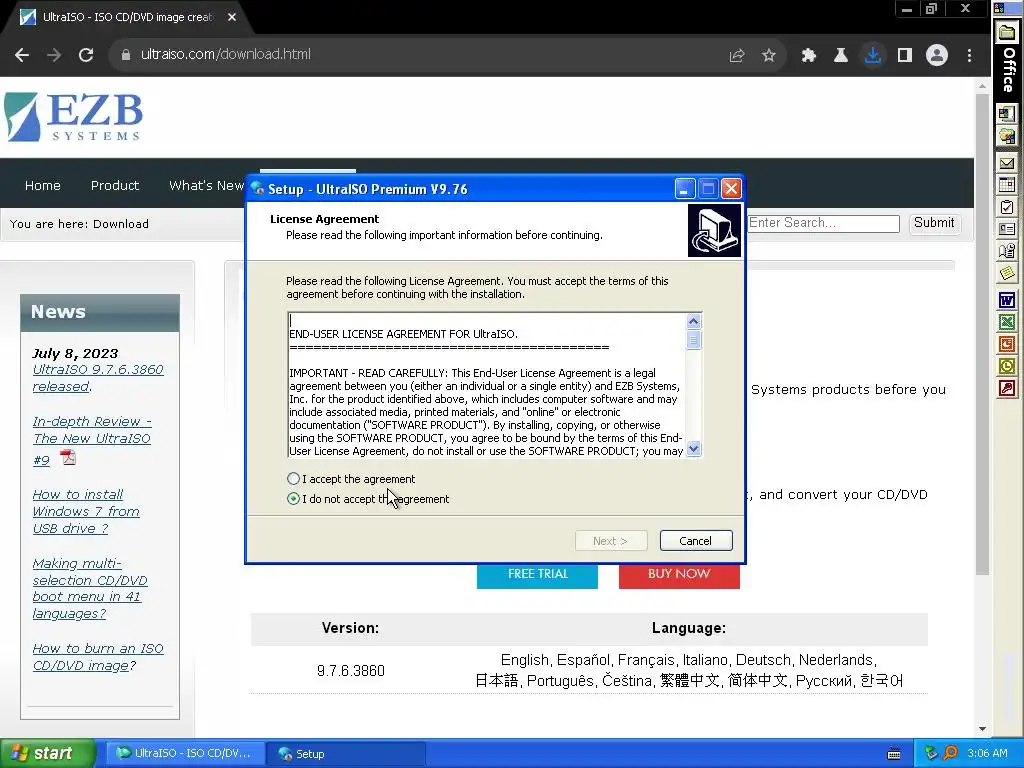Viewport: 1024px width, 768px height.
Task: Share this page via Chrome share icon
Action: [x=737, y=56]
